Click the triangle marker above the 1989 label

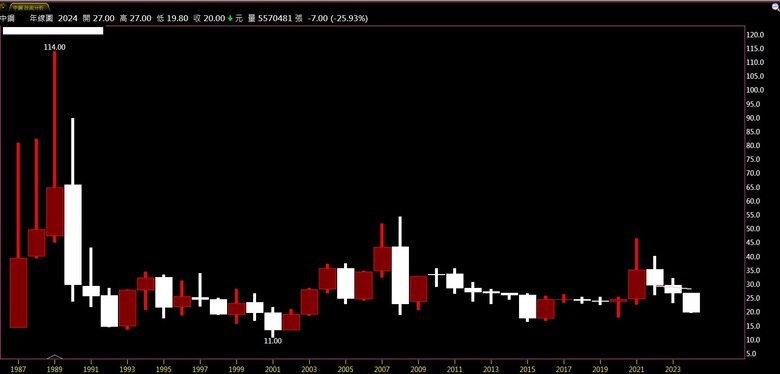tap(55, 357)
